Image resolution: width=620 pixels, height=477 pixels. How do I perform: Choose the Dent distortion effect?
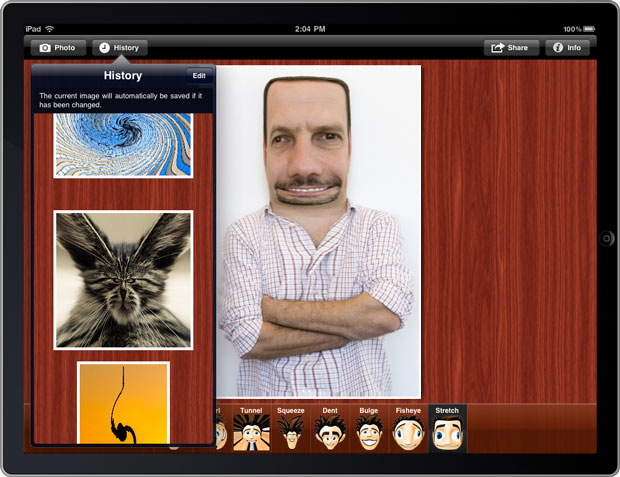329,431
